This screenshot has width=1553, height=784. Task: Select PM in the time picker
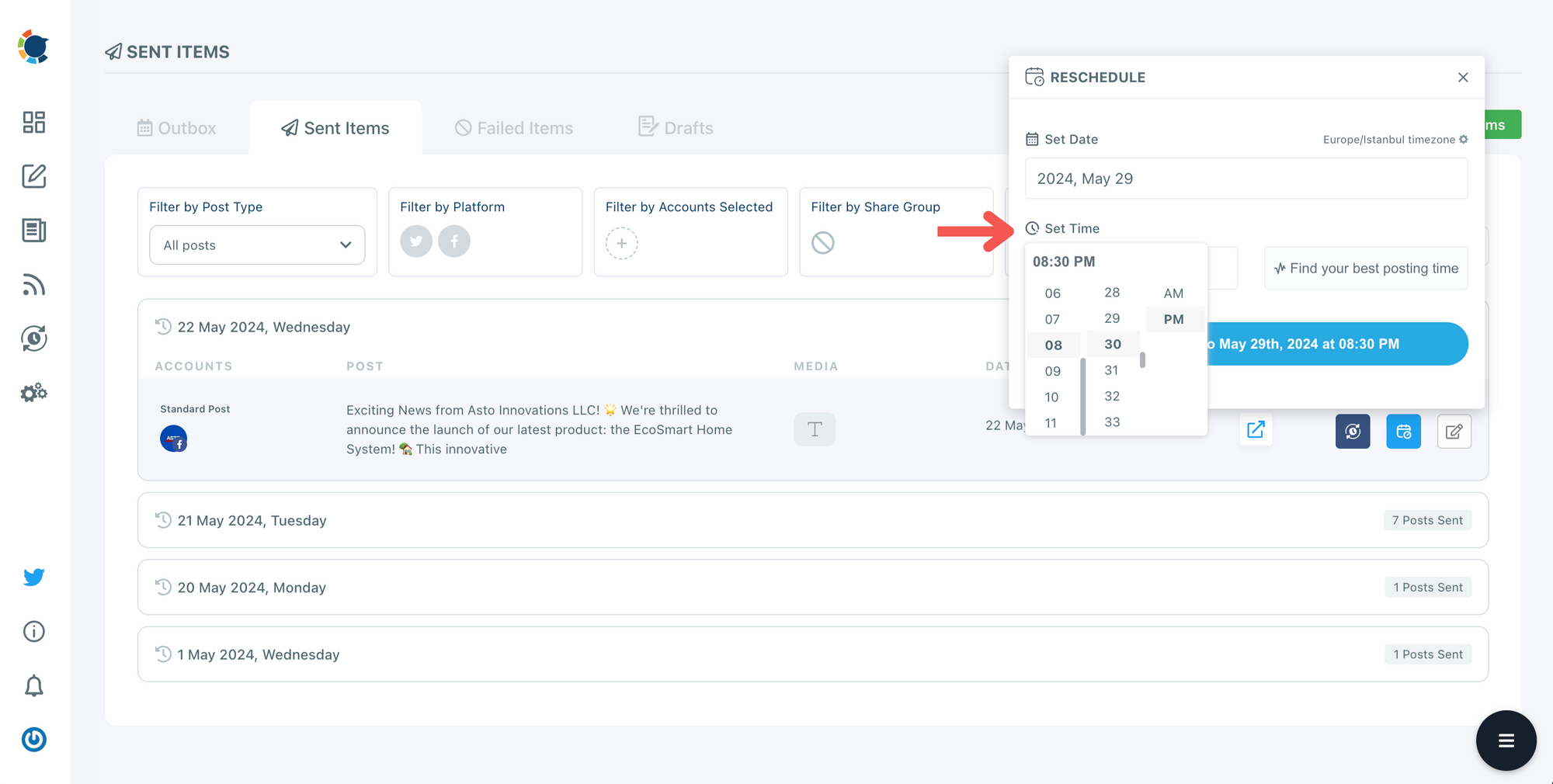1174,319
